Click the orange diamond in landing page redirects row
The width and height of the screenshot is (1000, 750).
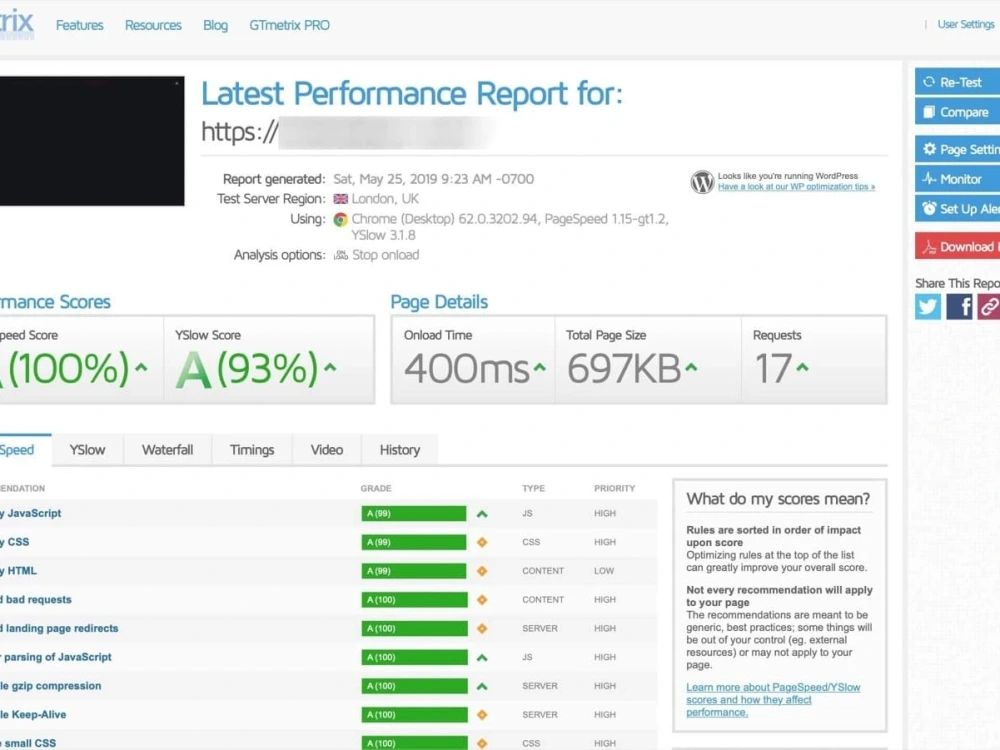tap(482, 628)
